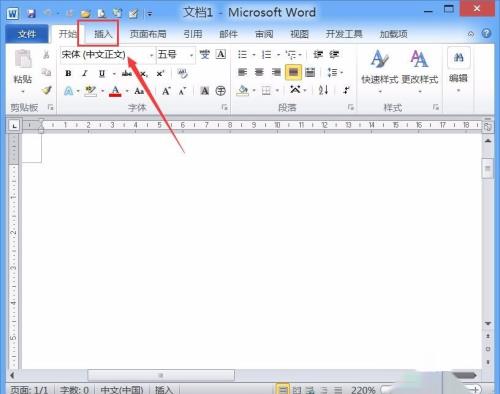
Task: Click the Save icon in quick access toolbar
Action: pos(31,14)
